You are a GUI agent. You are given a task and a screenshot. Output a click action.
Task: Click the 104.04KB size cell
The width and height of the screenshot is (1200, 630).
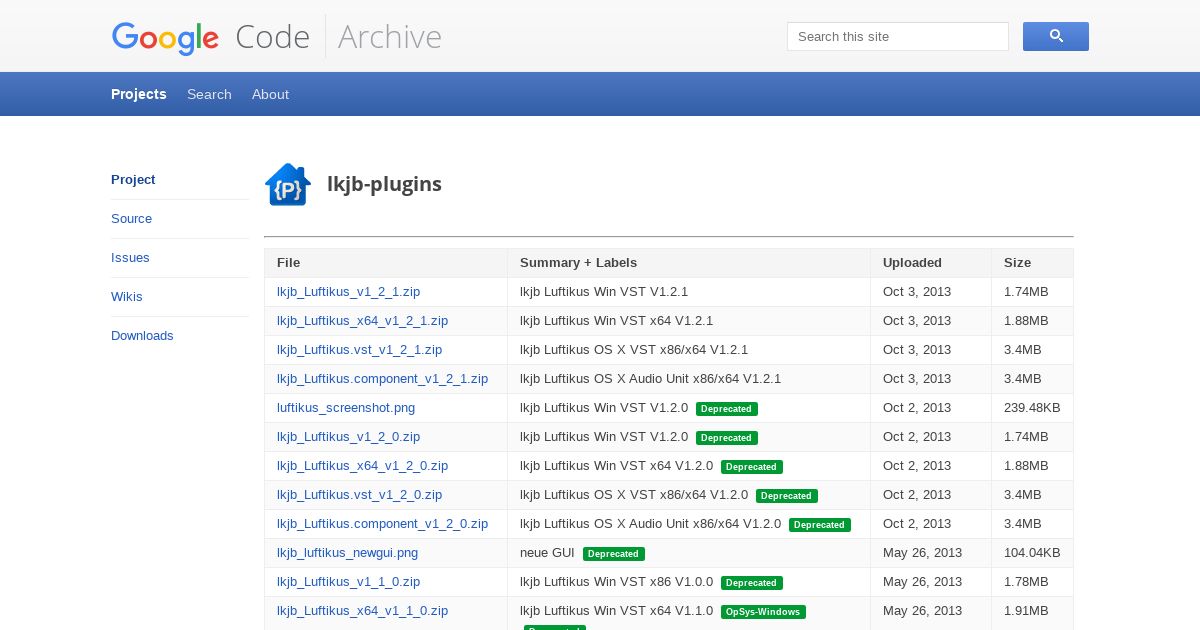[1032, 553]
